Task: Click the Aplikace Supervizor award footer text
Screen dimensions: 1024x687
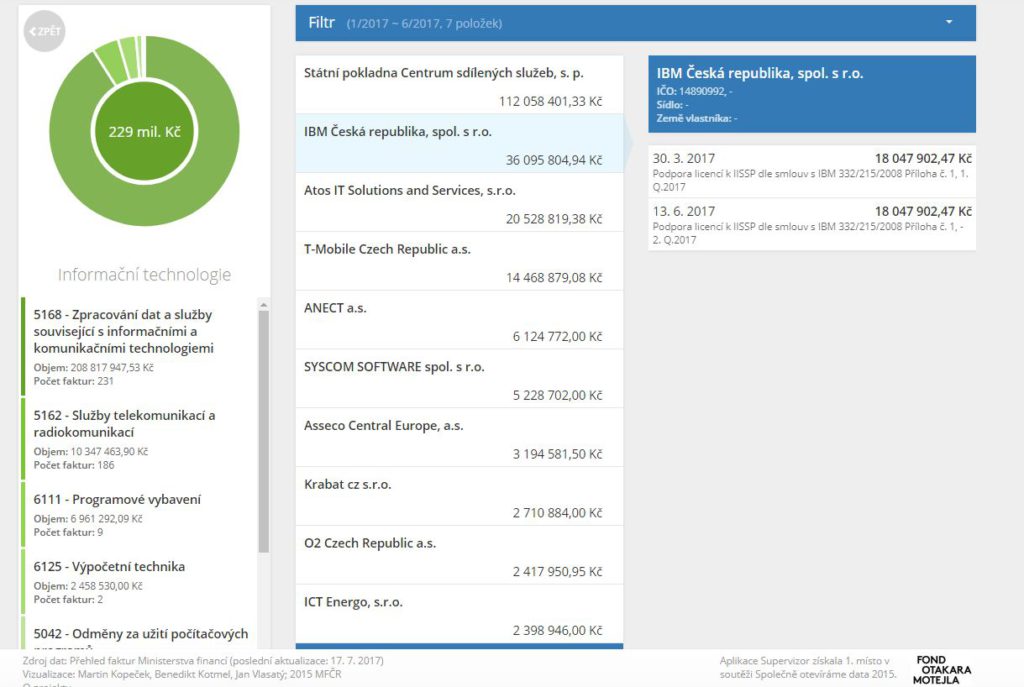Action: pos(808,667)
